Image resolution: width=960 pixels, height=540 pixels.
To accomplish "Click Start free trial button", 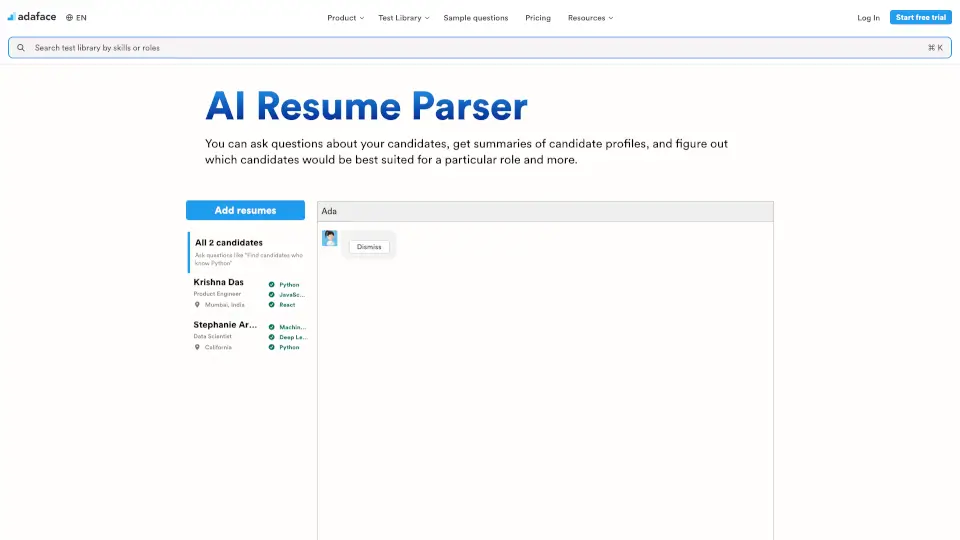I will coord(920,17).
